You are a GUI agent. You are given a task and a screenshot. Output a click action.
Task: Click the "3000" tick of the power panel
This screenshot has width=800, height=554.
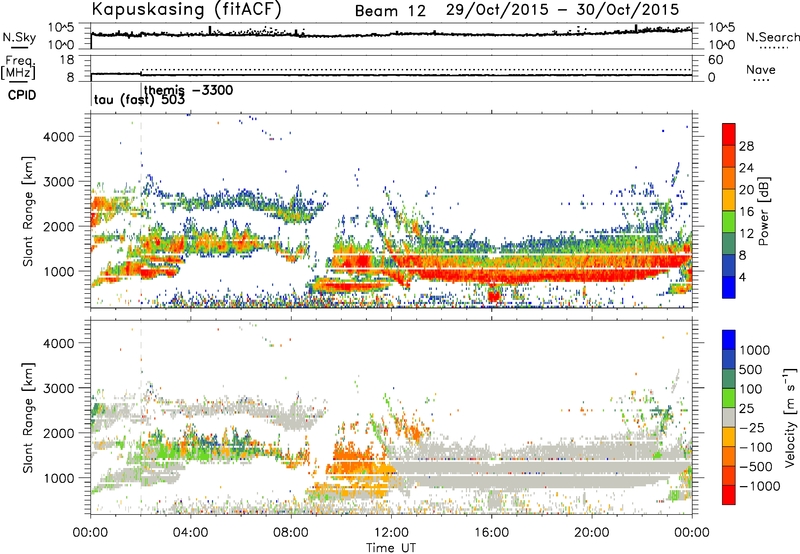click(59, 181)
